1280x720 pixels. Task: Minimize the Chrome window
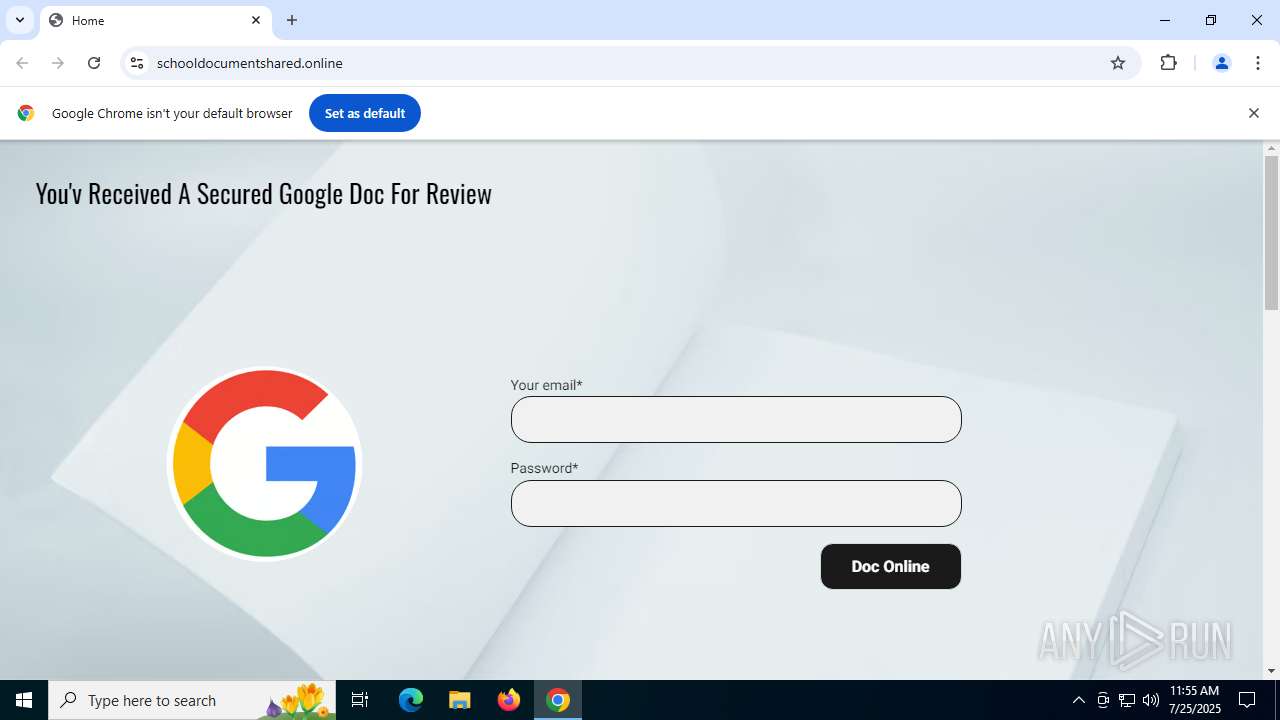coord(1165,20)
